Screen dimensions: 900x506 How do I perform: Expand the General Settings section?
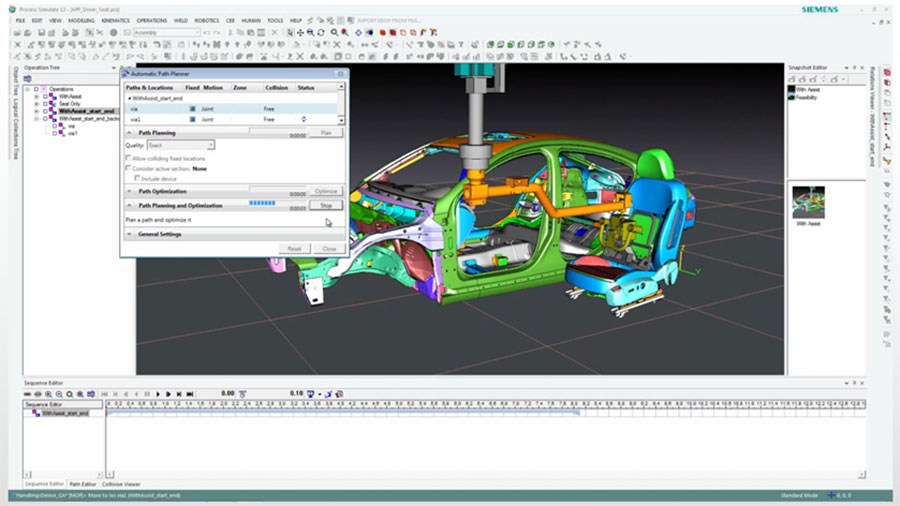coord(130,234)
